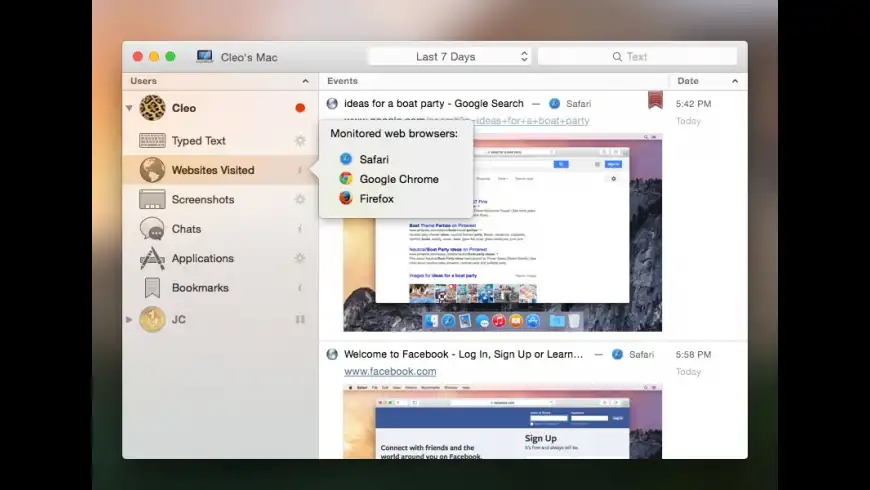The image size is (870, 490).
Task: Open the boat party search screenshot thumbnail
Action: coord(503,233)
